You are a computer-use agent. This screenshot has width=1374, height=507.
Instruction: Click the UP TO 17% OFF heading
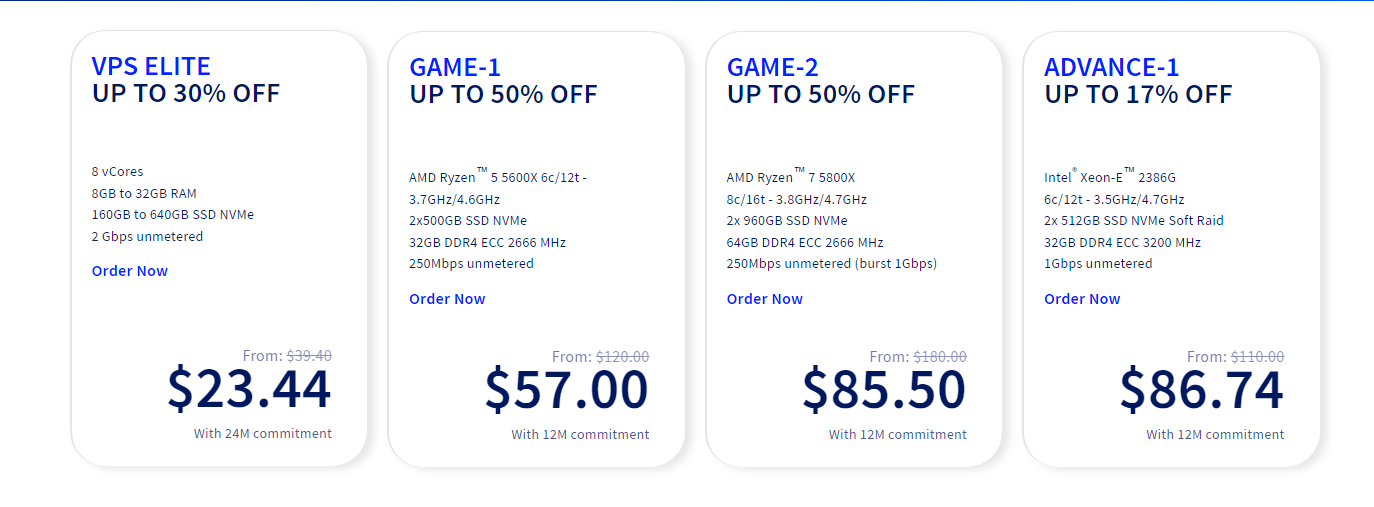[x=1138, y=94]
